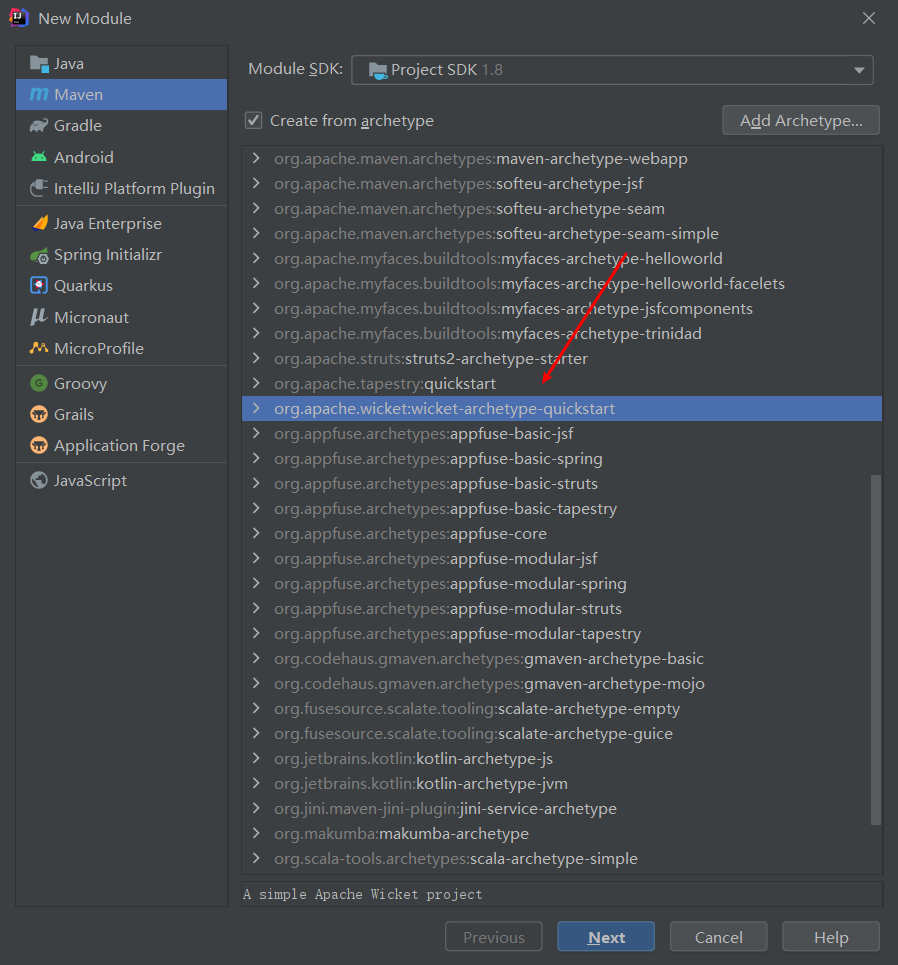The height and width of the screenshot is (965, 898).
Task: Select Gradle module type
Action: tap(121, 126)
